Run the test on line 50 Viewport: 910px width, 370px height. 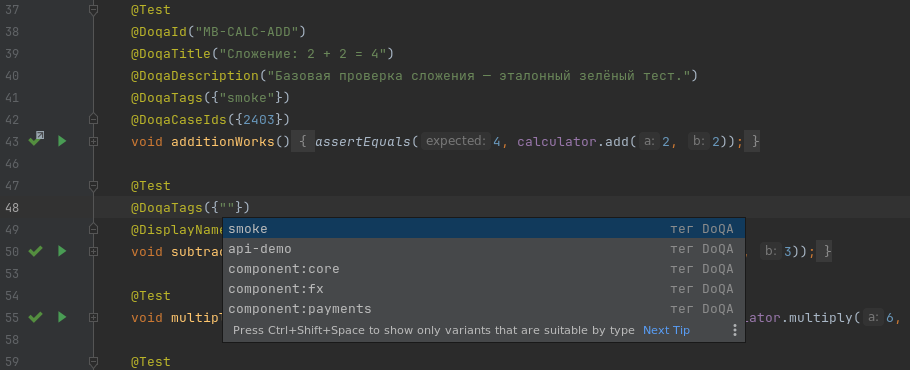pos(62,251)
